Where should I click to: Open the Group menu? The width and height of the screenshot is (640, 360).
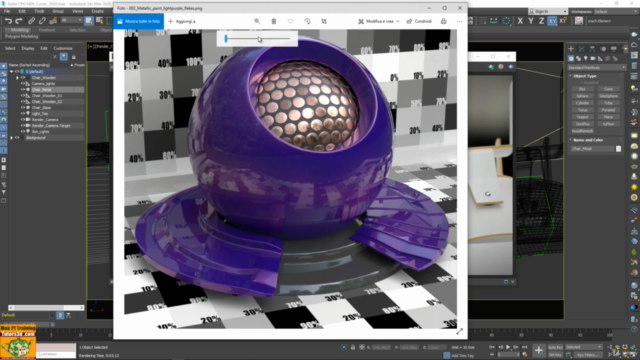coord(58,11)
